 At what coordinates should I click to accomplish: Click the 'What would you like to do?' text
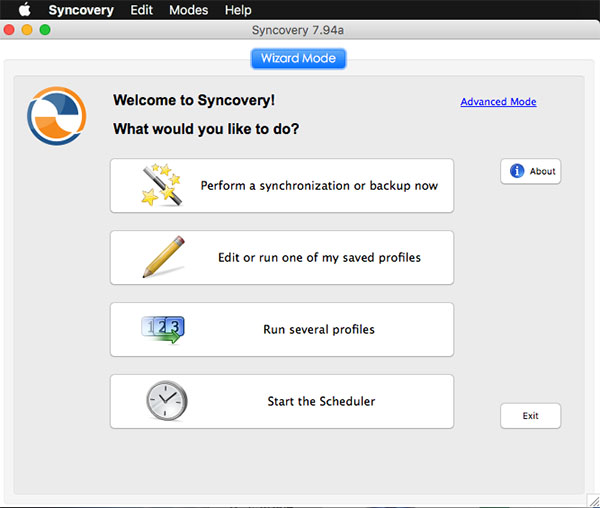pos(206,129)
